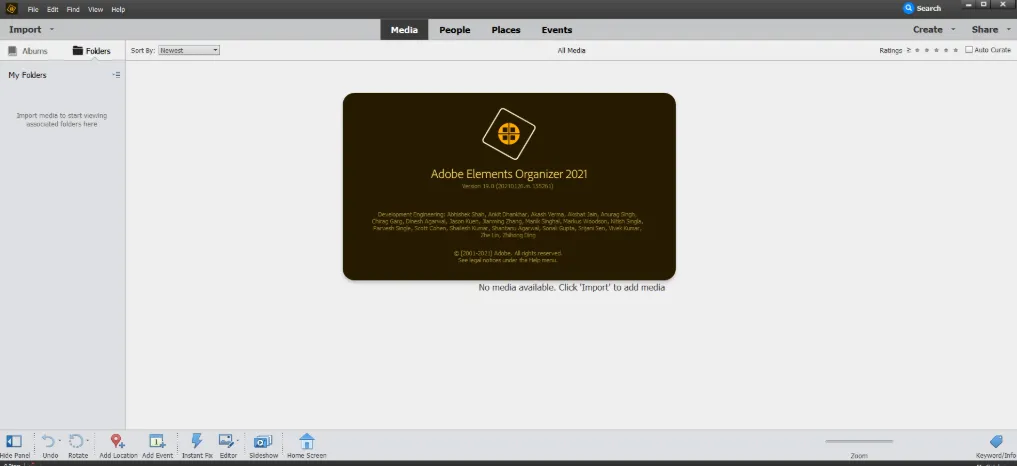Open the photo Editor icon
The image size is (1017, 466).
(226, 441)
